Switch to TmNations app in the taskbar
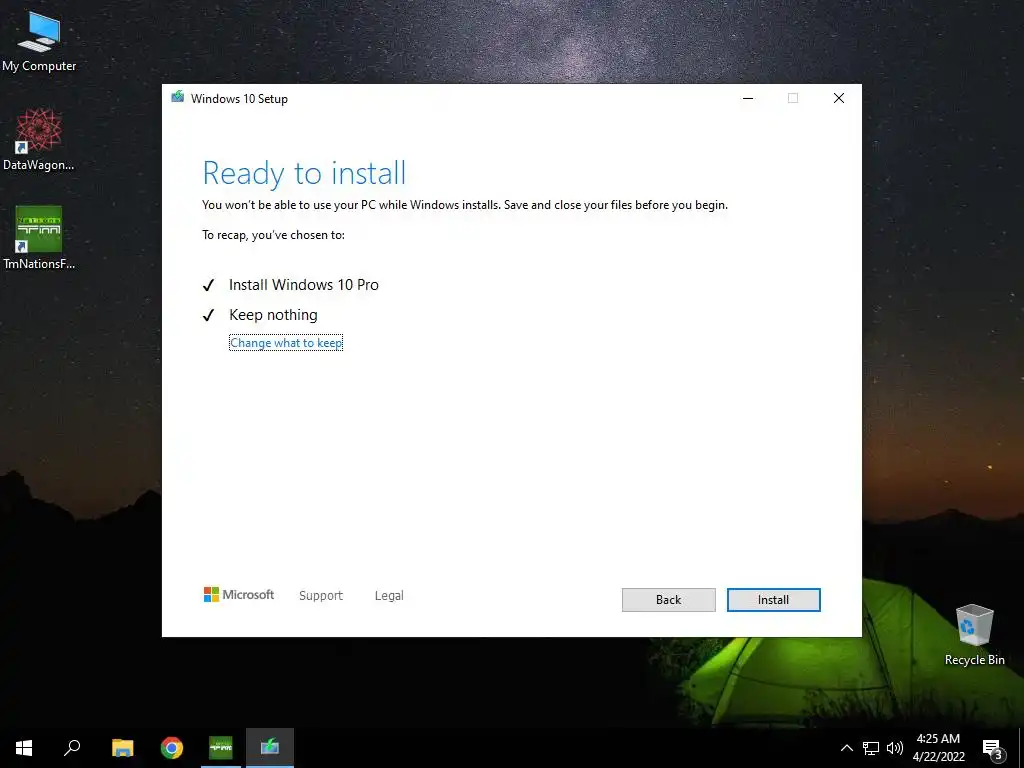 click(221, 748)
